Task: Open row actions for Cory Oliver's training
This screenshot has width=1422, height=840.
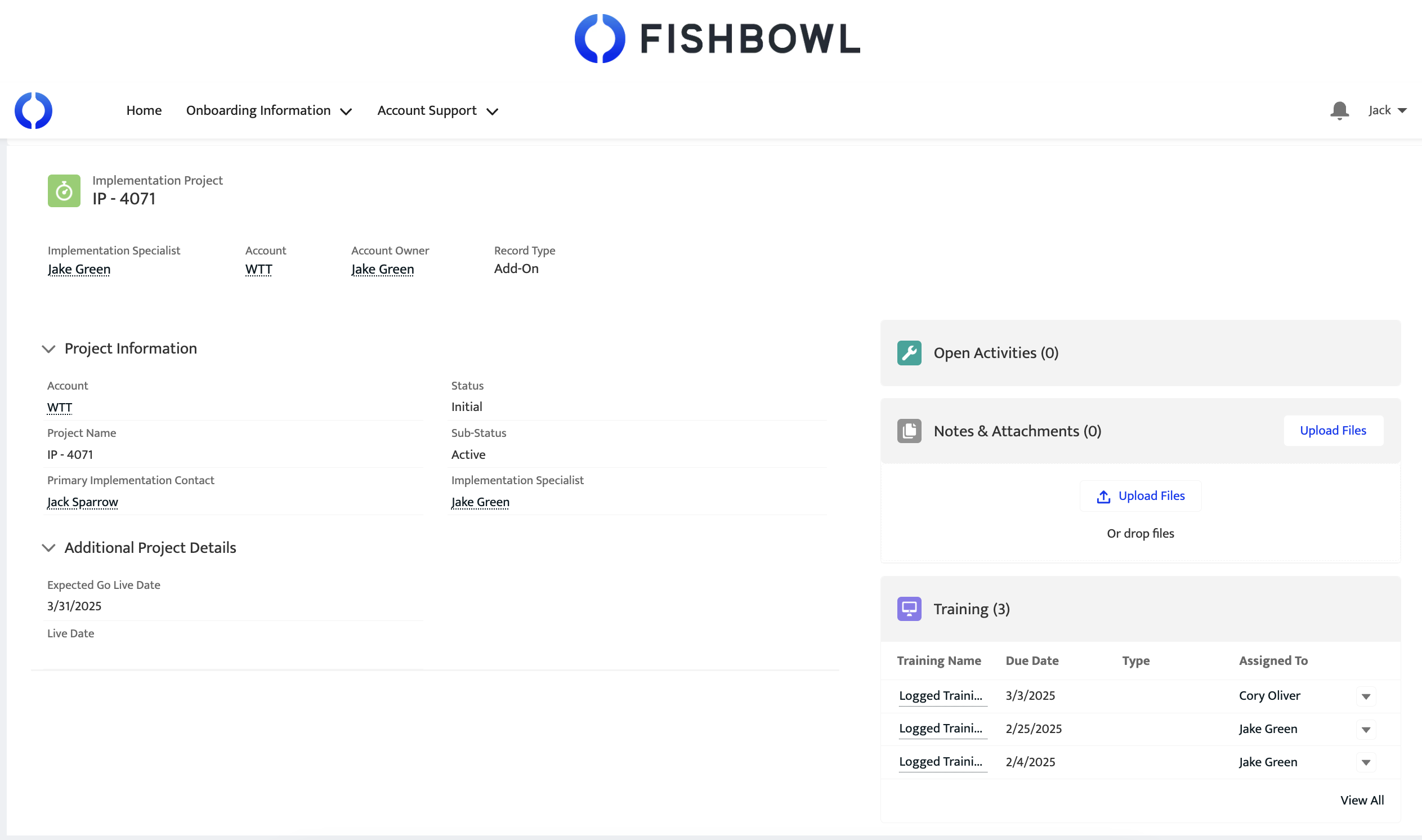Action: pyautogui.click(x=1366, y=696)
